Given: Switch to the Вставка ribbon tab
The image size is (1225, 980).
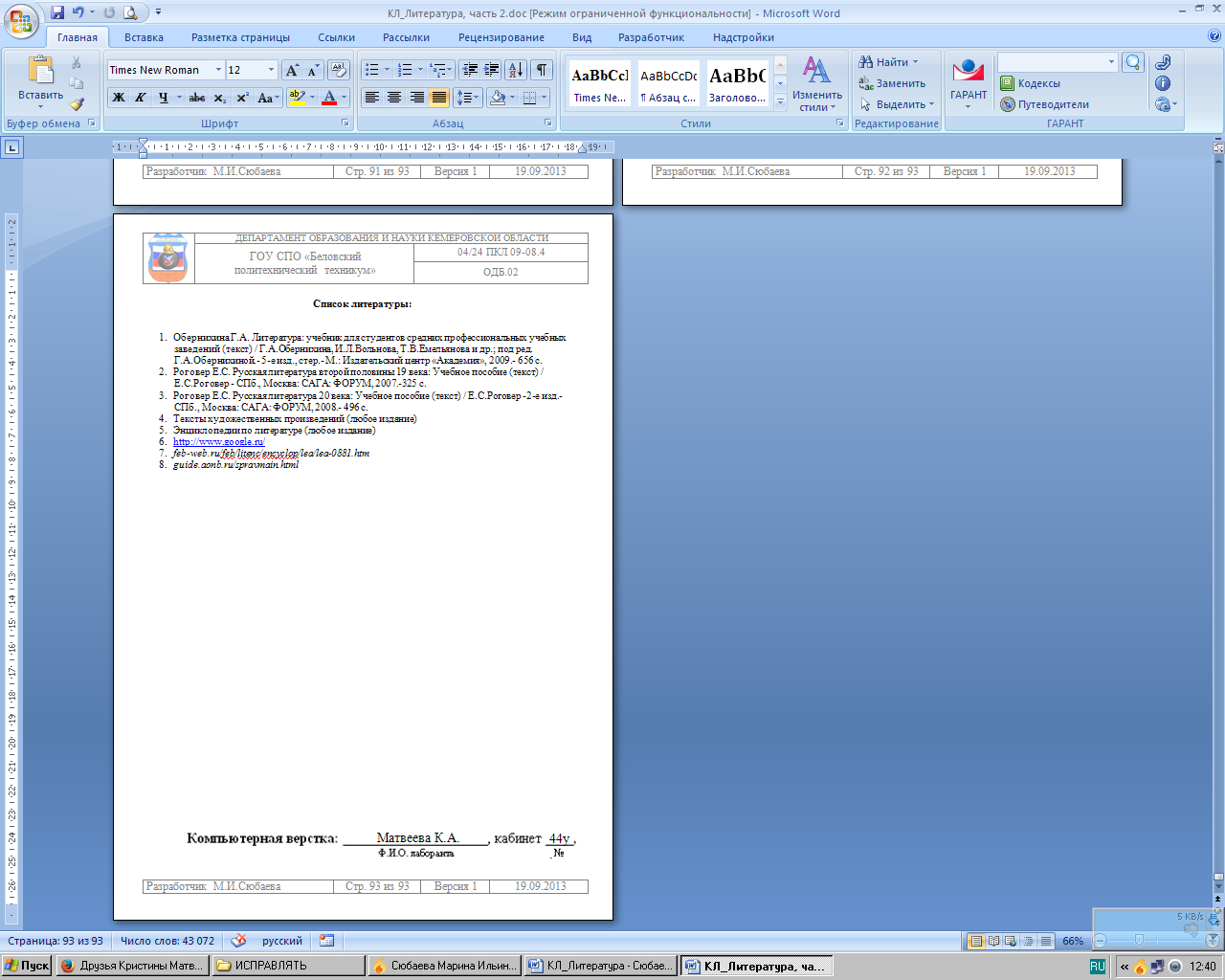Looking at the screenshot, I should point(144,37).
